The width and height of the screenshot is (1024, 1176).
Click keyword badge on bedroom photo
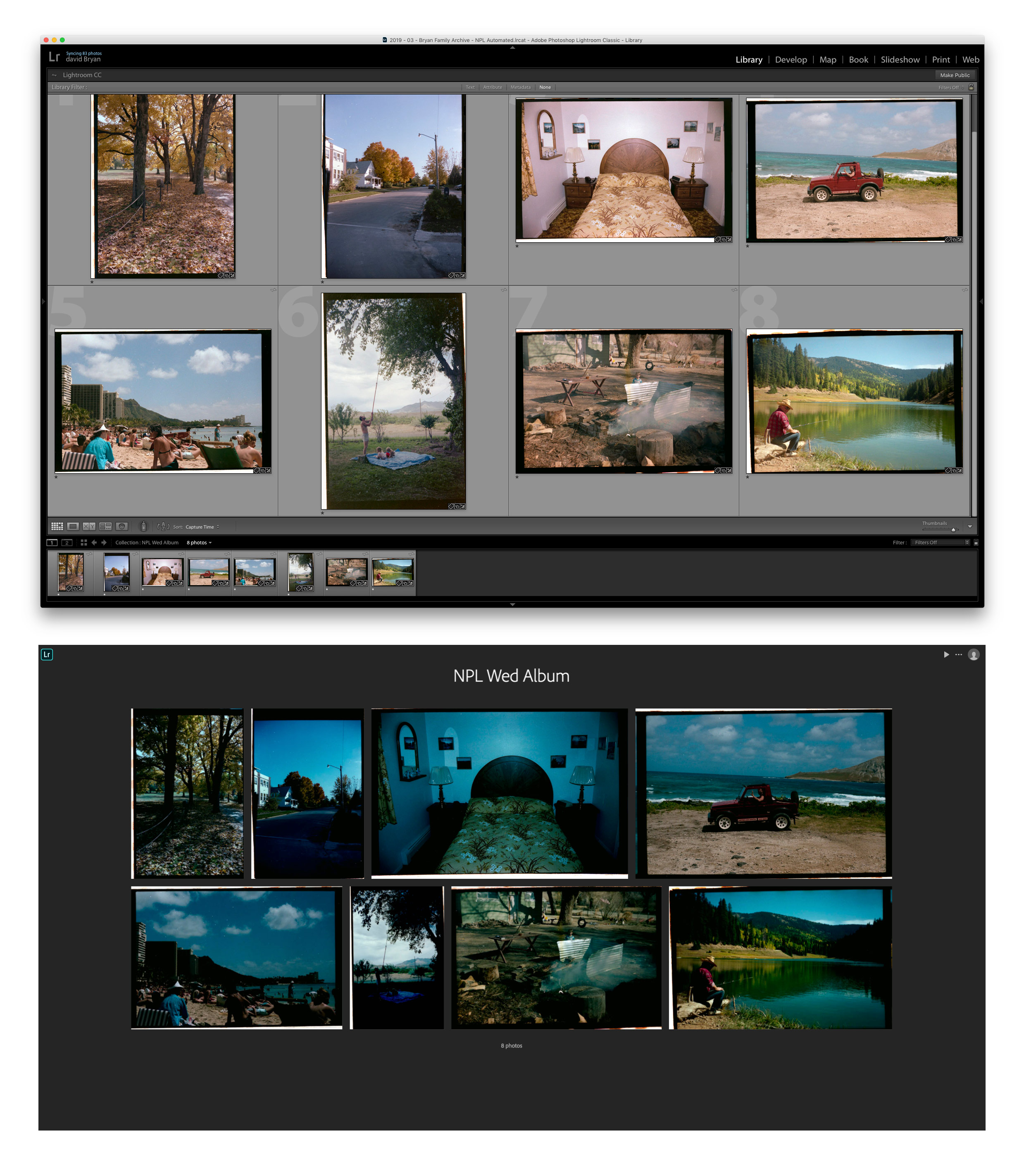pos(718,240)
